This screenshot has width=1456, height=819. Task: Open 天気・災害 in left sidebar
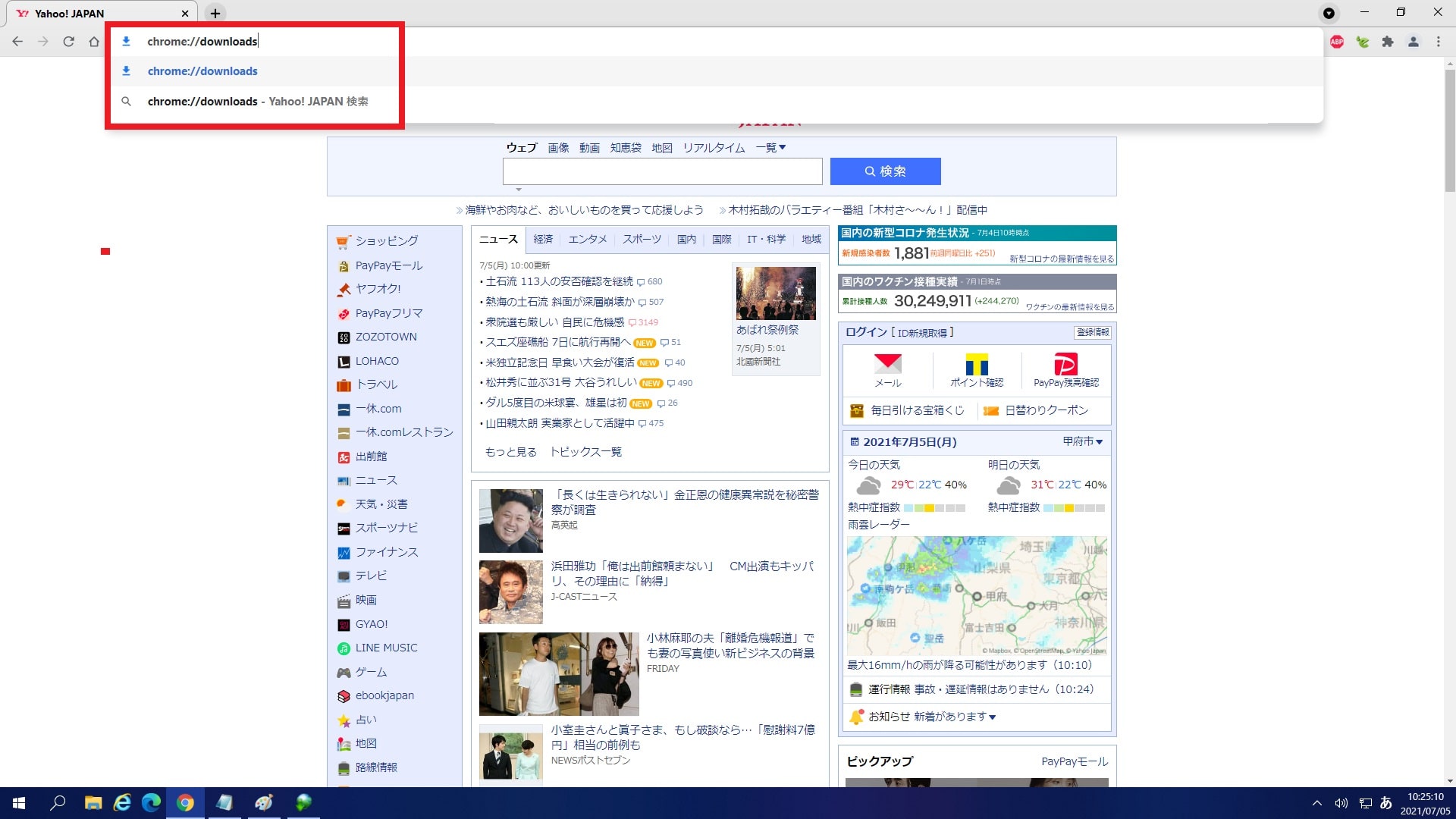click(x=381, y=504)
